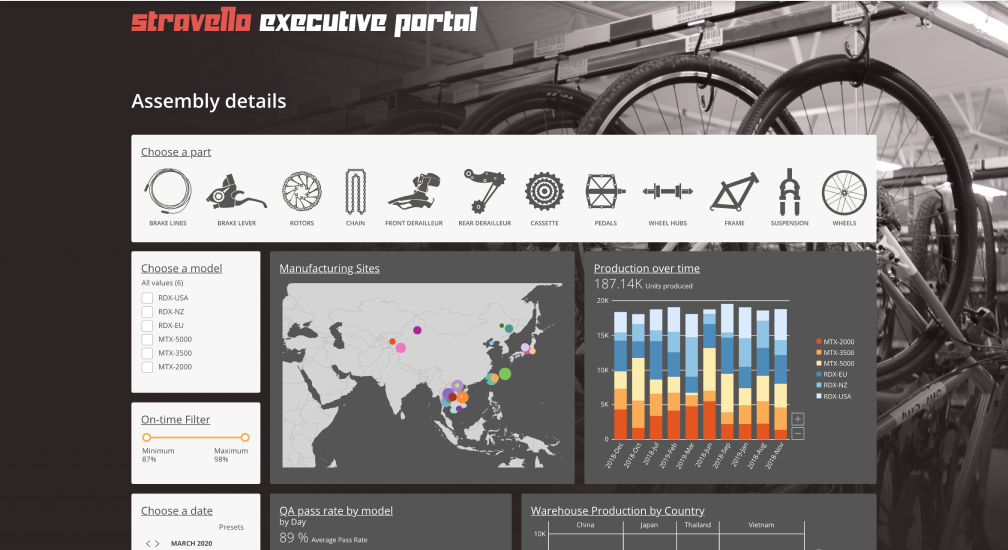Choose the Cassette part icon
Viewport: 1008px width, 550px height.
(x=544, y=191)
